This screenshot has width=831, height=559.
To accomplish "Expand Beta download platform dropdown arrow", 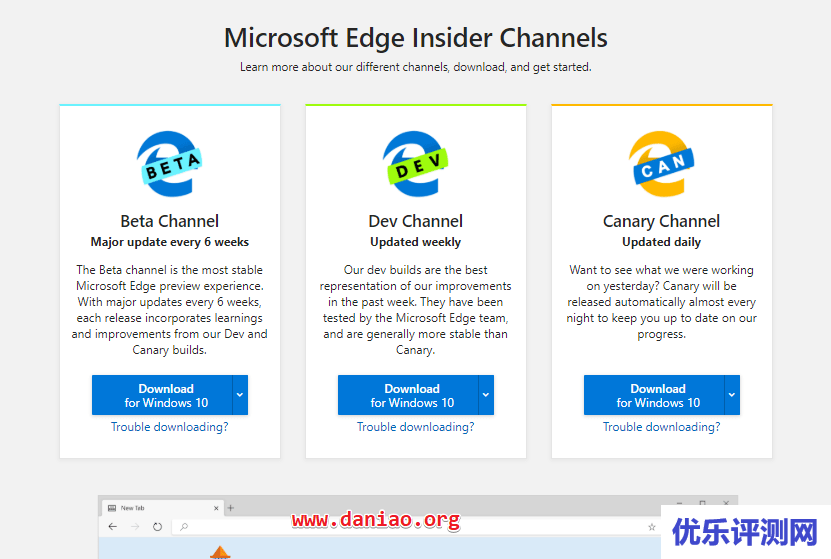I will [x=240, y=395].
